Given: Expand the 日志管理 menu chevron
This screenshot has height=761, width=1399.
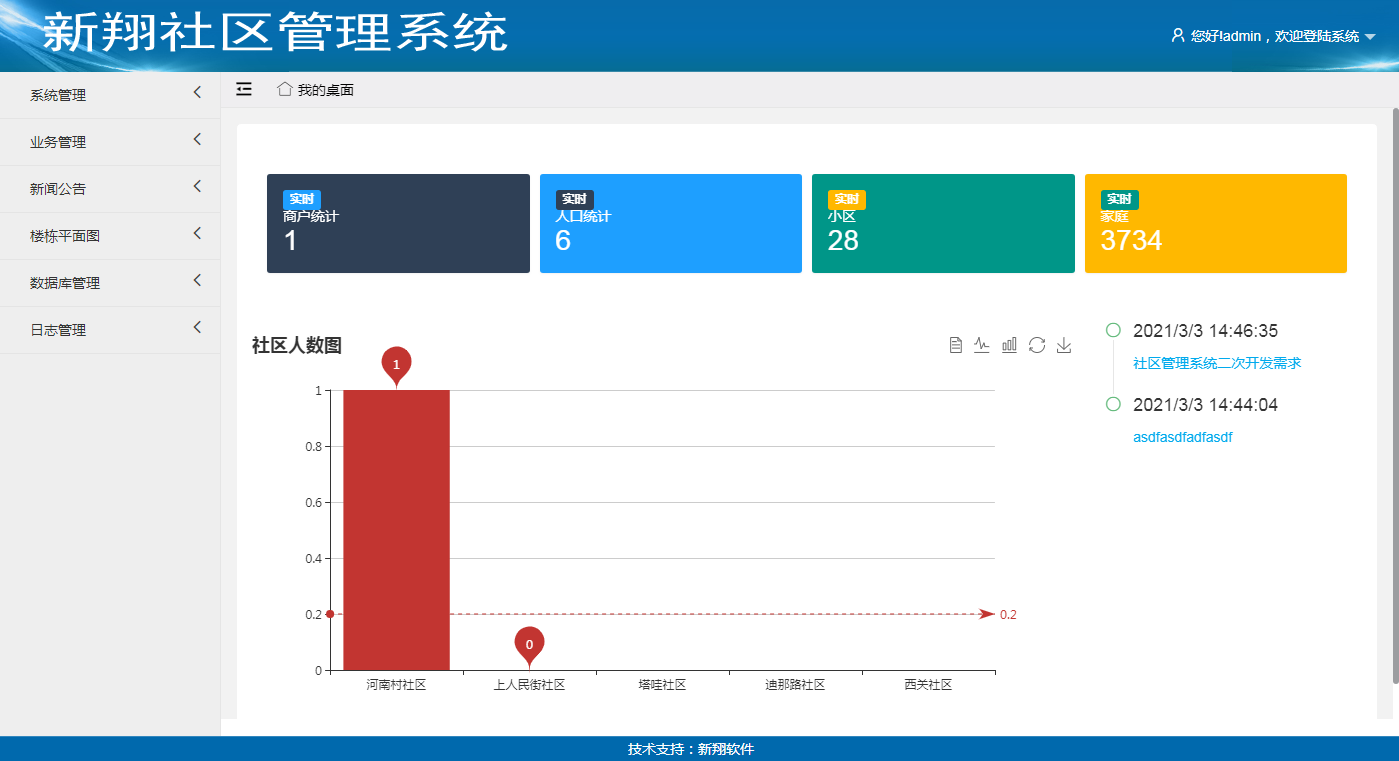Looking at the screenshot, I should (197, 327).
